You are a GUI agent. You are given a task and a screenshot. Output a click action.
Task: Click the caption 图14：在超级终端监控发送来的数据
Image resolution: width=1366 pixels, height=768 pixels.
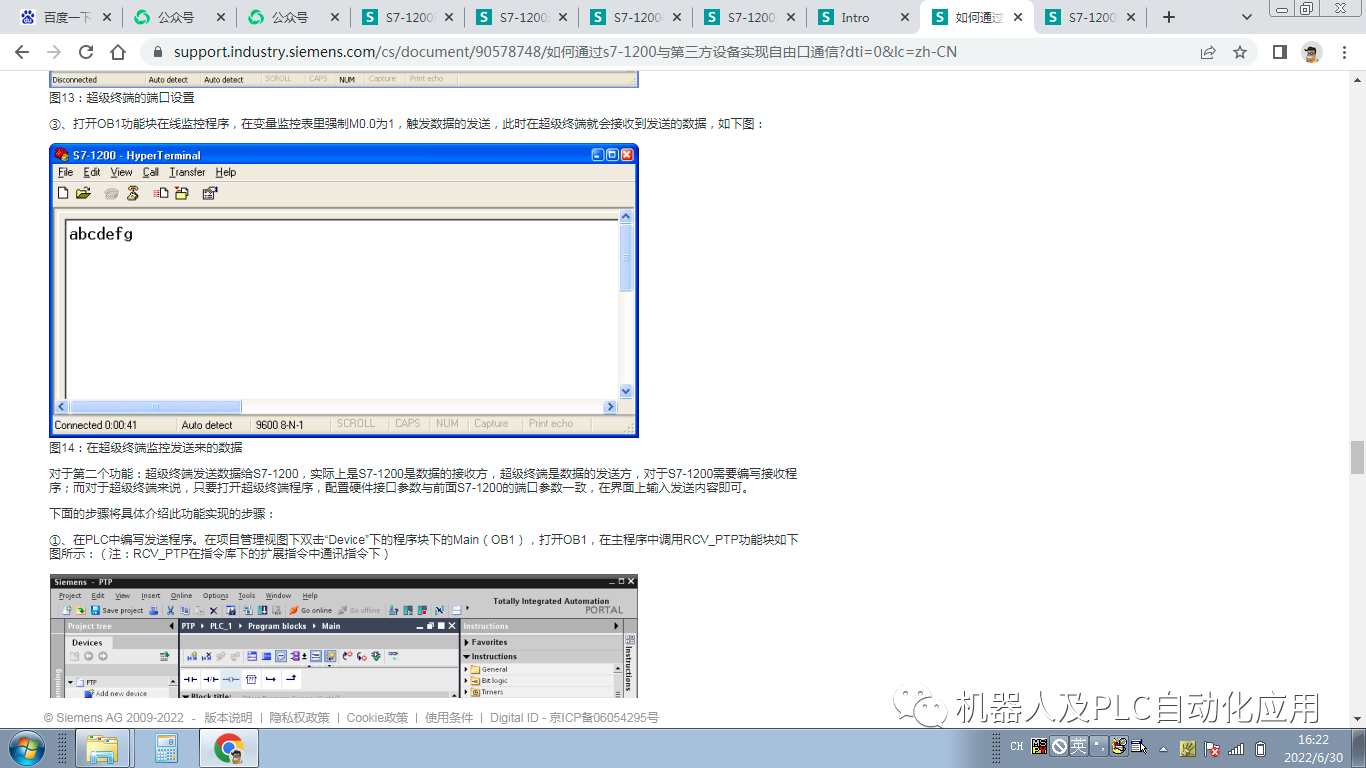pos(146,448)
